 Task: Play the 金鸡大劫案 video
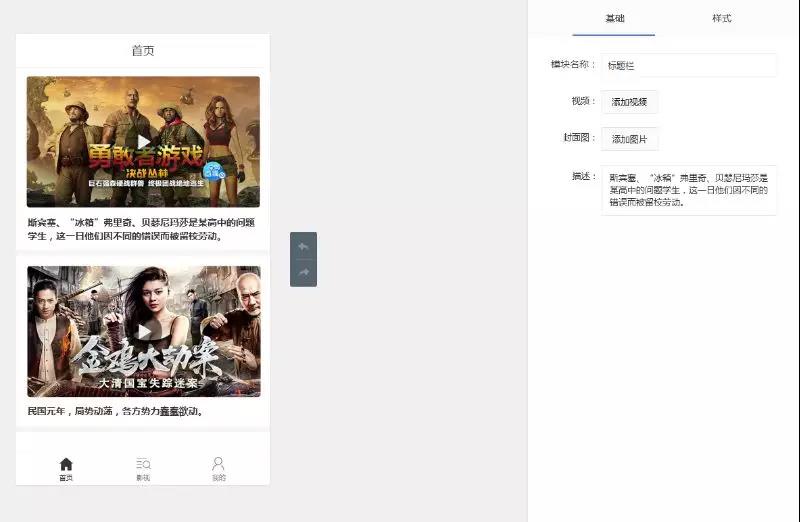point(144,332)
